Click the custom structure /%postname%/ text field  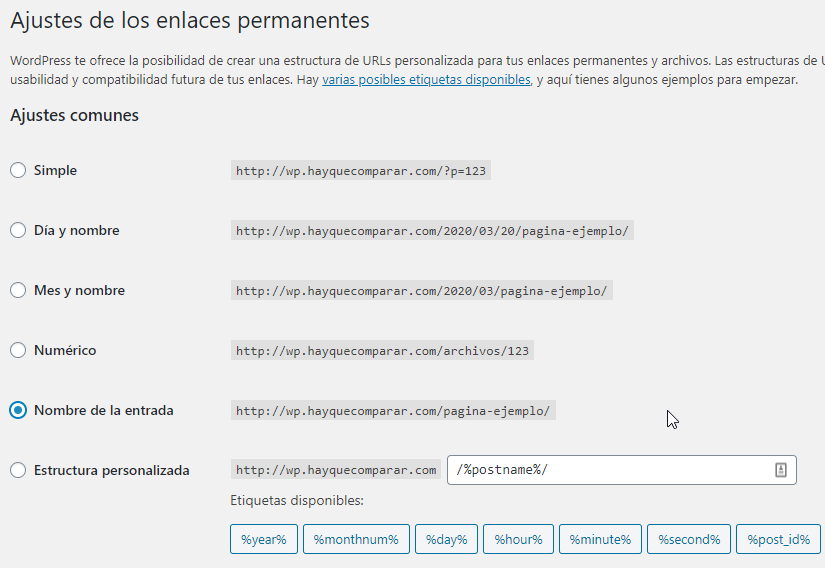pos(610,470)
